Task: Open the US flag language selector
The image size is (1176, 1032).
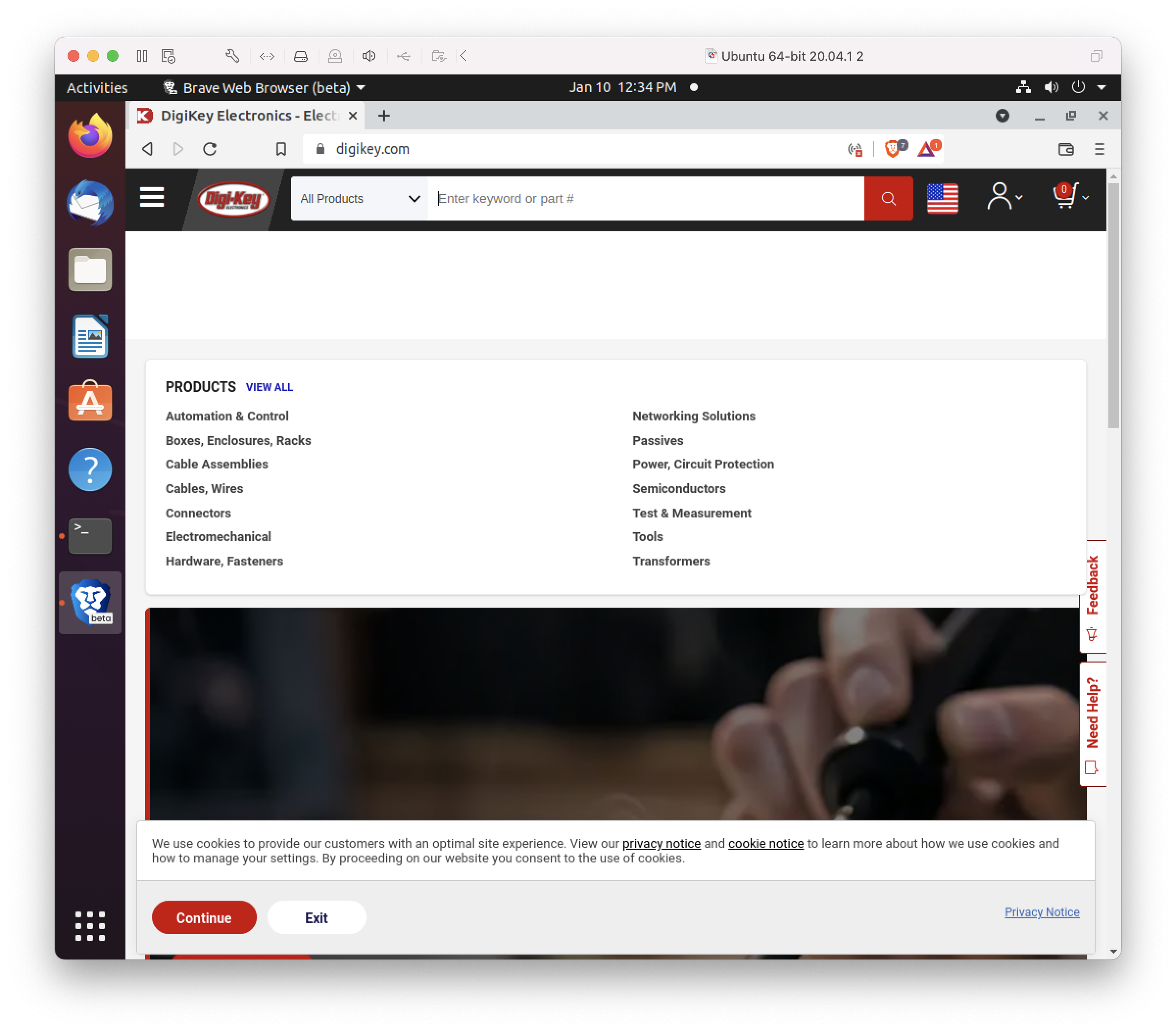Action: (x=942, y=198)
